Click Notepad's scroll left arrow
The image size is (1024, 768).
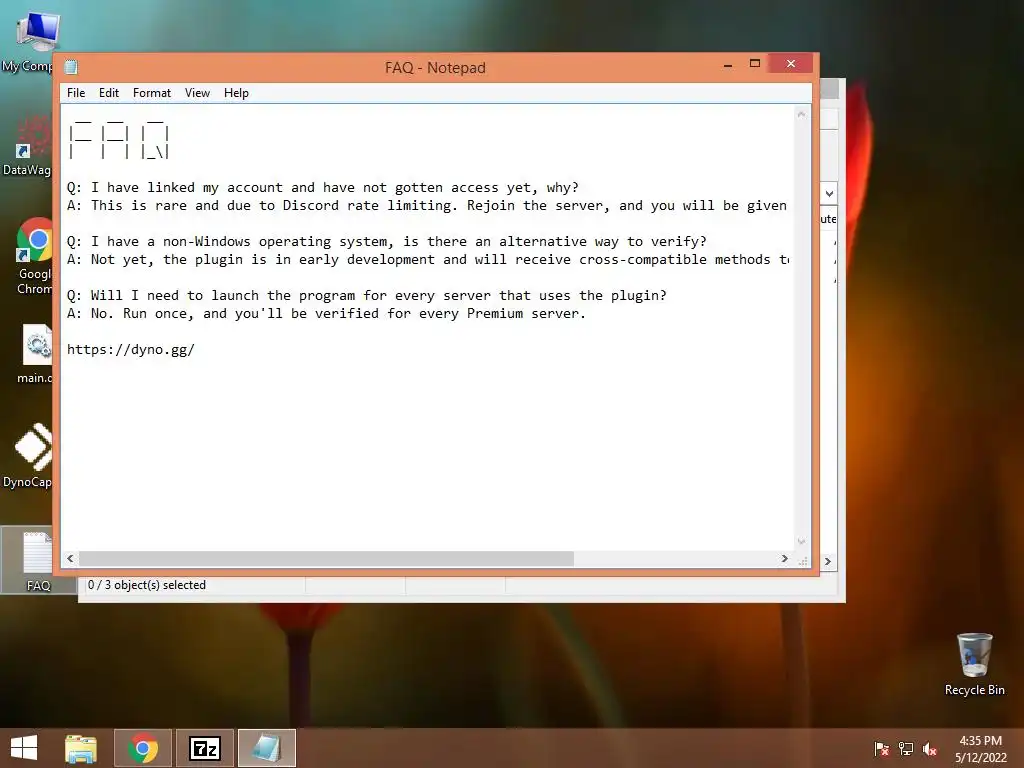71,559
